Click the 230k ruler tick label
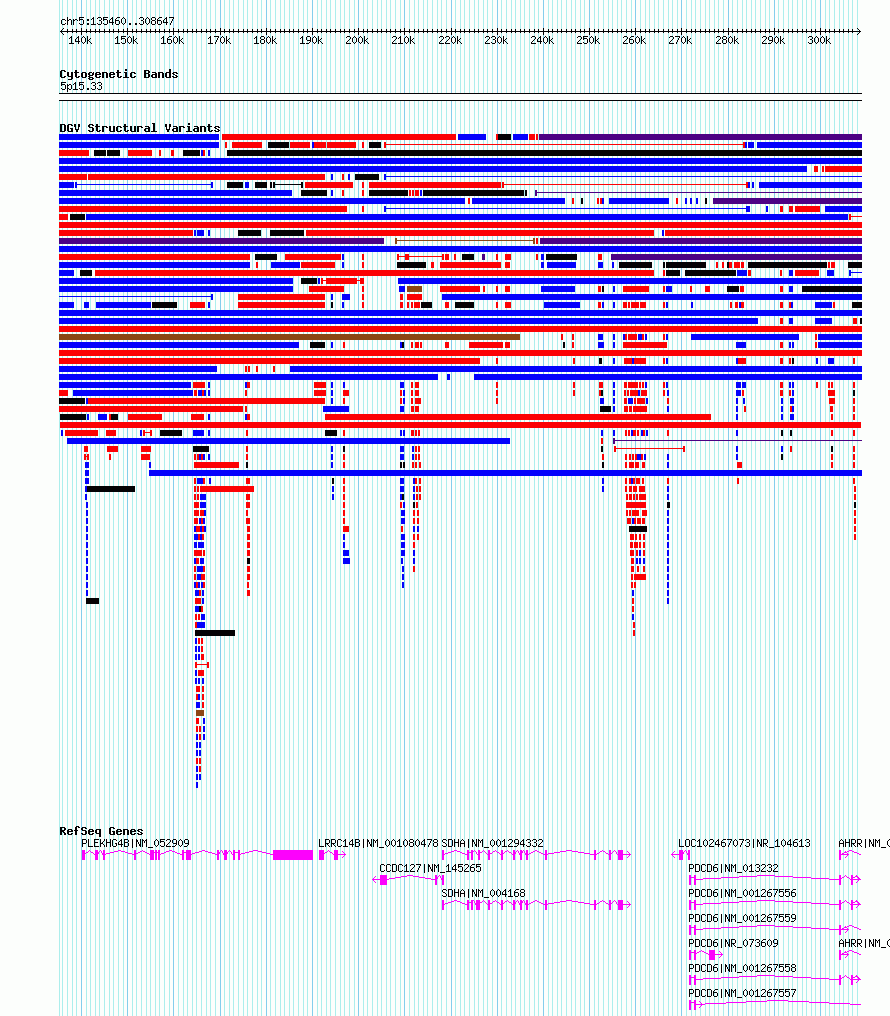This screenshot has height=1016, width=890. click(x=496, y=40)
